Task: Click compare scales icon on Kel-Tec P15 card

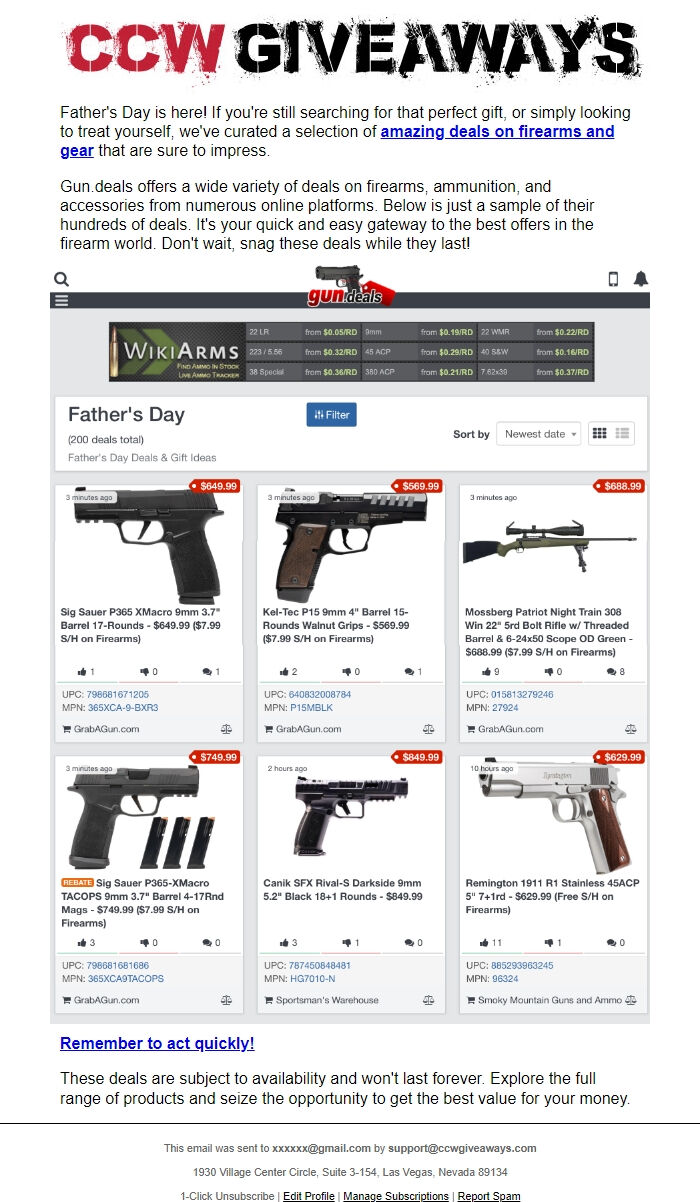Action: tap(429, 729)
